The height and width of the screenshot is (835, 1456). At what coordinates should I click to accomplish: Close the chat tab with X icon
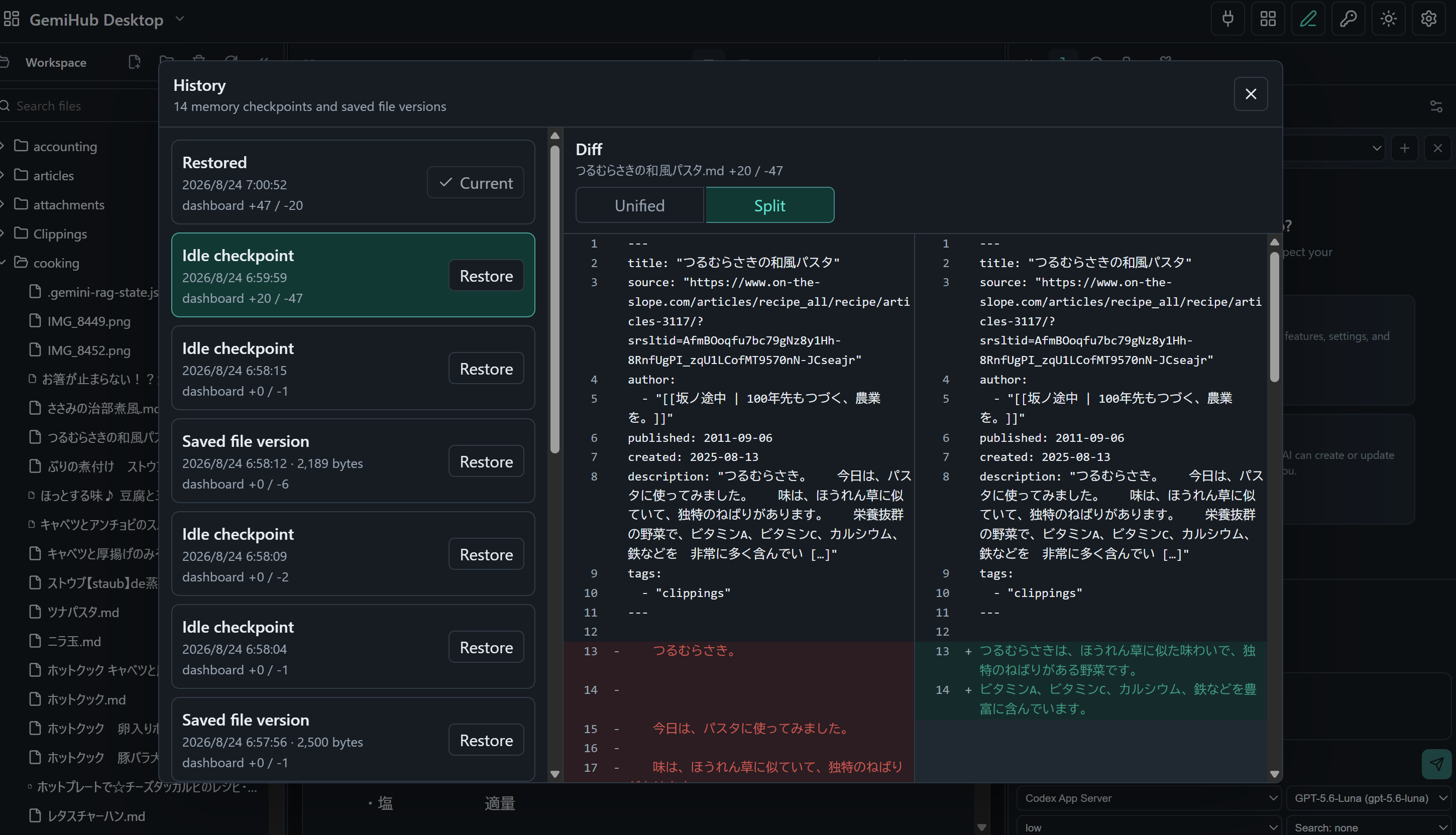coord(1437,149)
